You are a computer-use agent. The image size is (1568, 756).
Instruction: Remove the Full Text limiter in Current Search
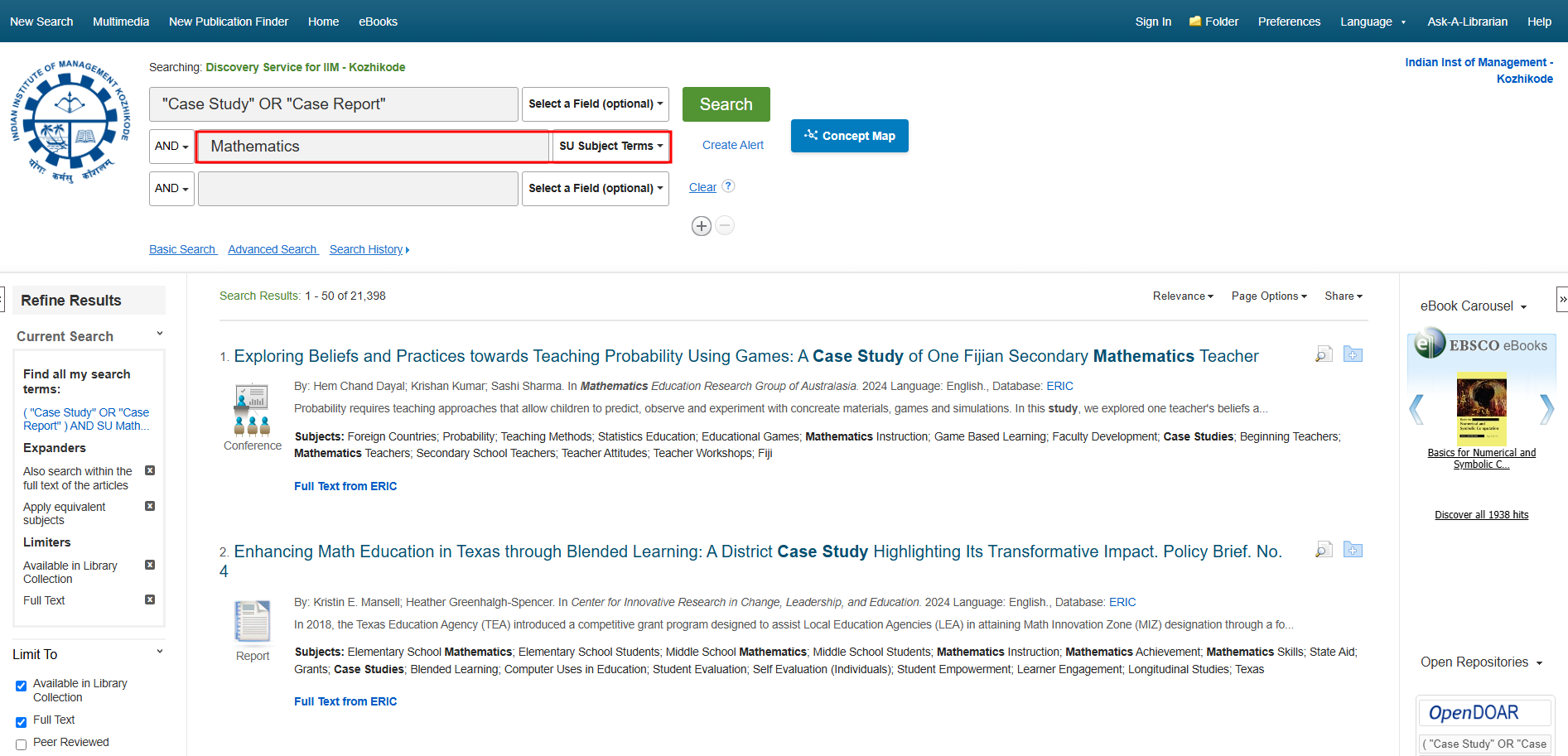tap(150, 600)
